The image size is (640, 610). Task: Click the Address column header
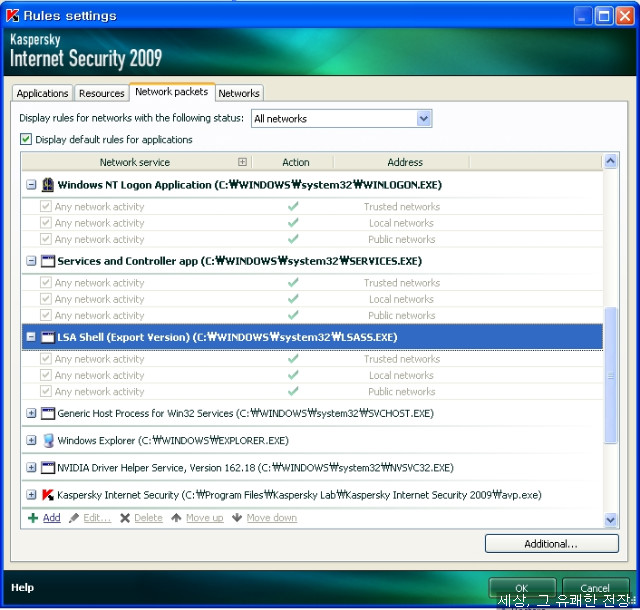[402, 162]
